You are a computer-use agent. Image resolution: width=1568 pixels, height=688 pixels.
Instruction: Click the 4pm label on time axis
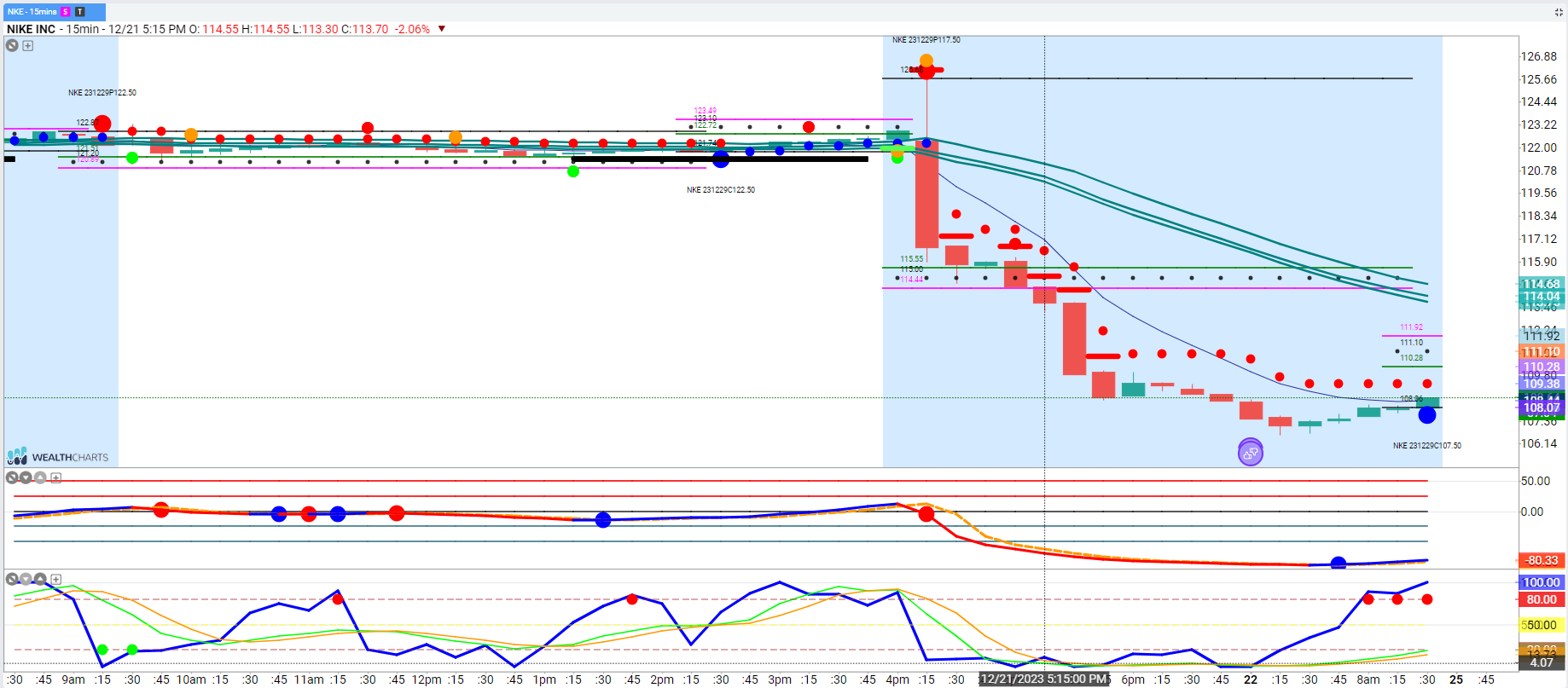[897, 679]
